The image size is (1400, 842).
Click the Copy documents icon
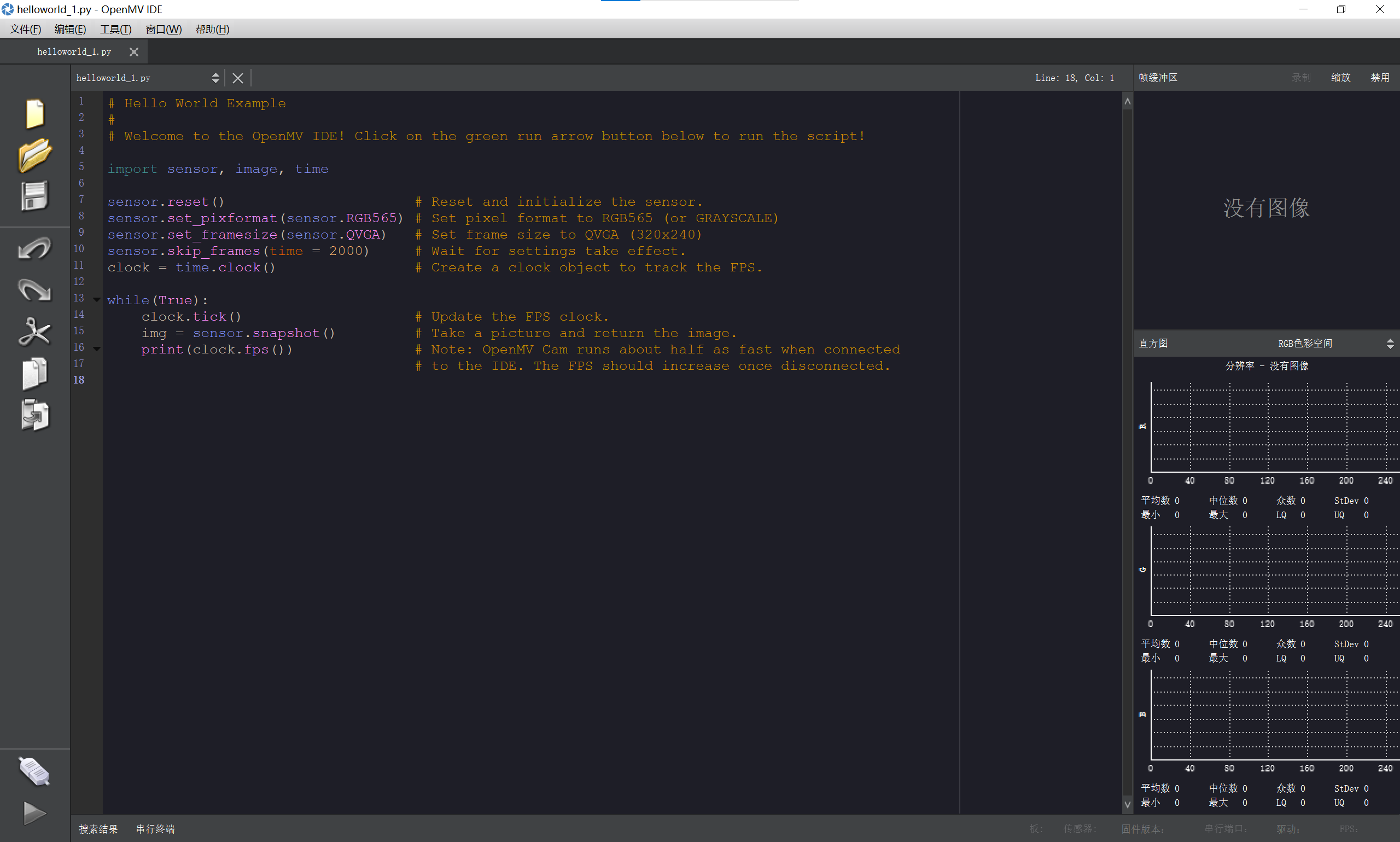coord(34,373)
